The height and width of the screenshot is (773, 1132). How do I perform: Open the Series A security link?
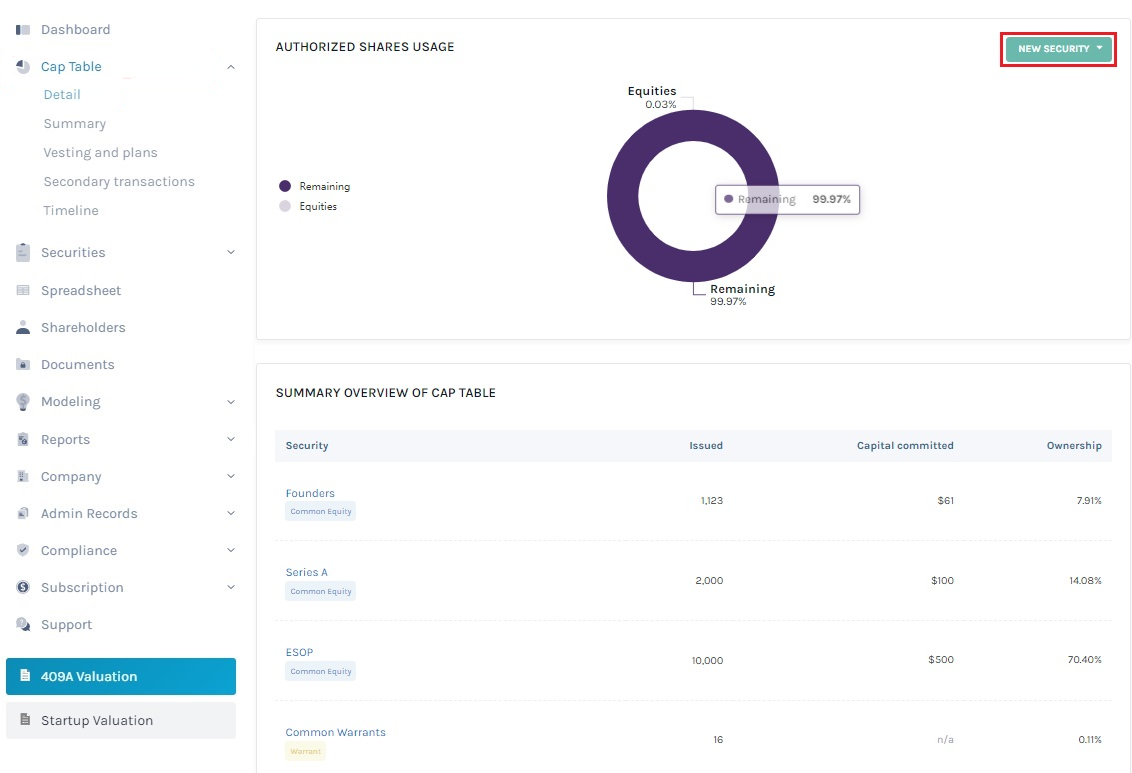[x=306, y=572]
